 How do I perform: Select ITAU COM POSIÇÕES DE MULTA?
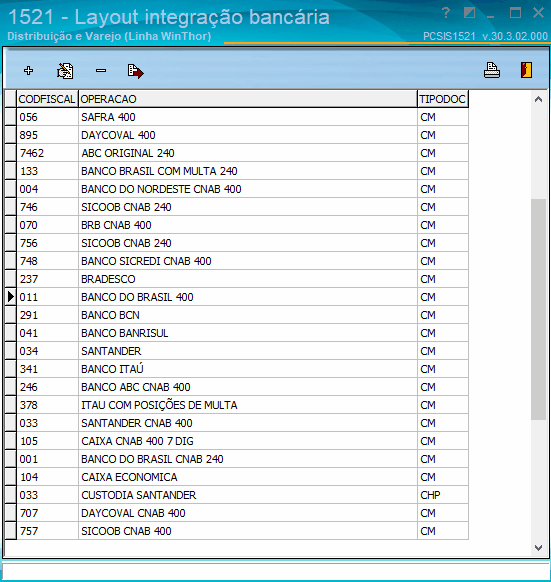point(237,405)
